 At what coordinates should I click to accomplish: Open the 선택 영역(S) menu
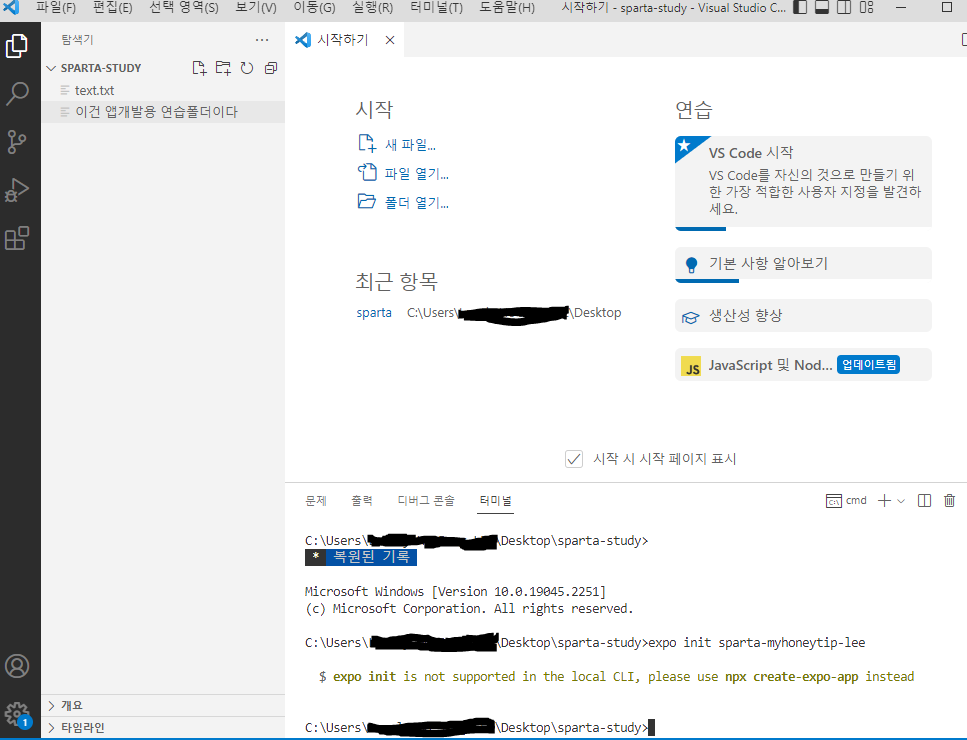pos(184,7)
